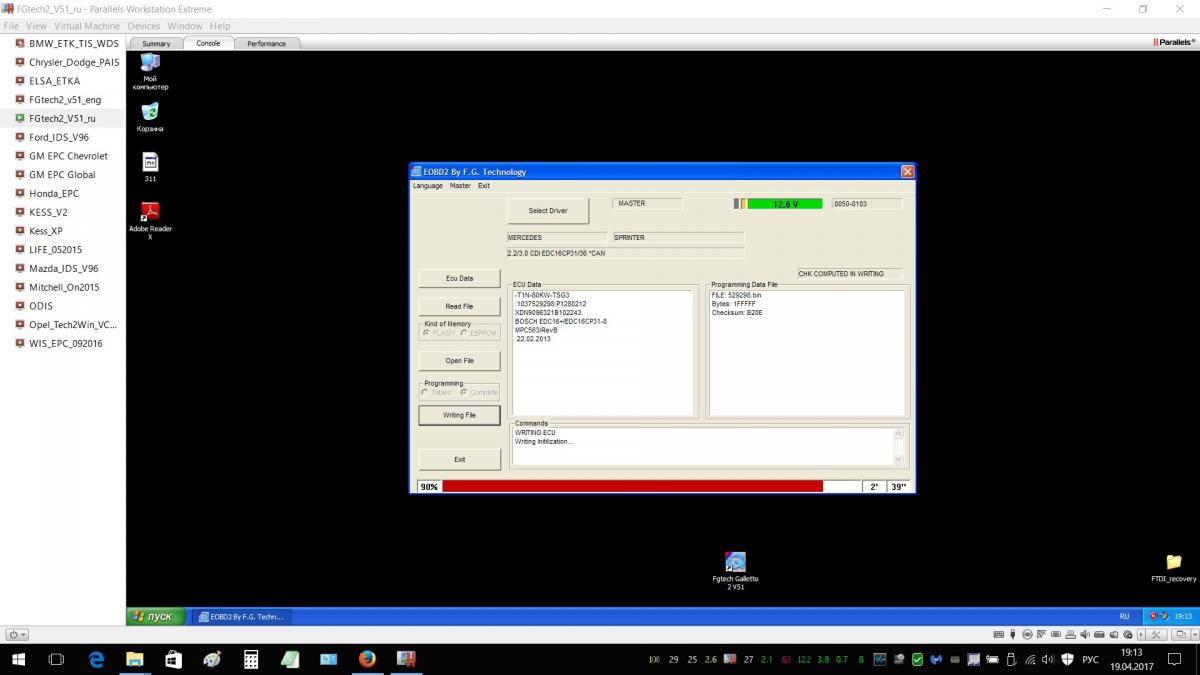Select the Tables programming radio button
The height and width of the screenshot is (675, 1200).
tap(427, 392)
